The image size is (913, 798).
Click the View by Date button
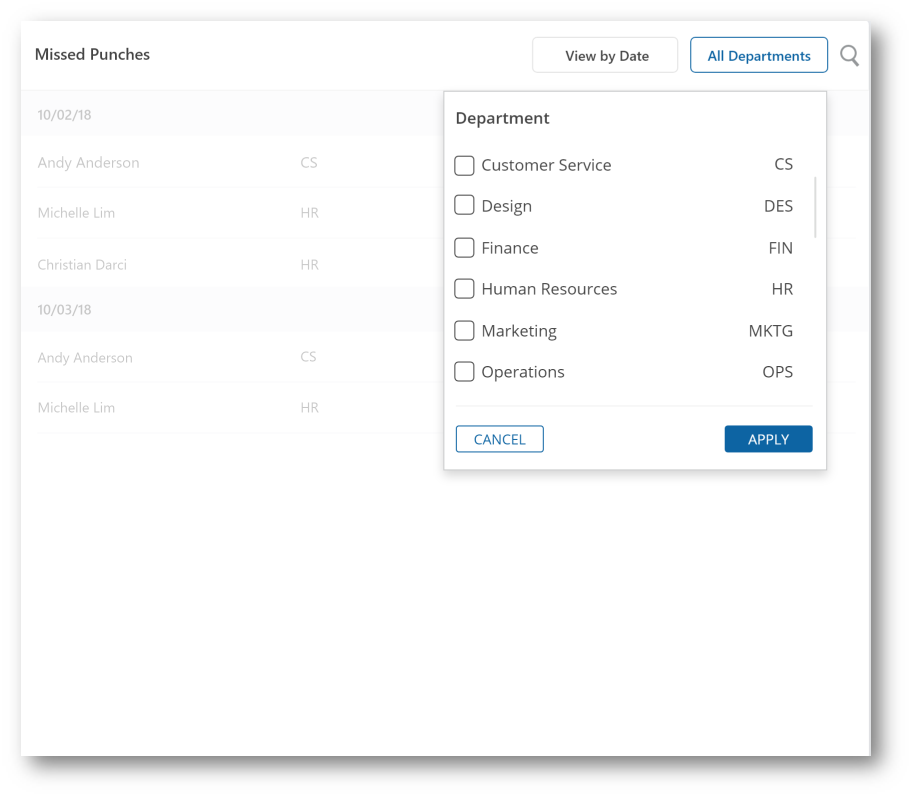[605, 56]
